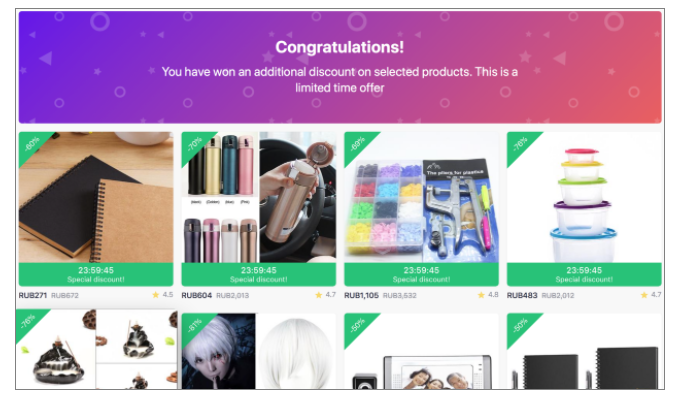This screenshot has width=680, height=402.
Task: Click the -69% badge on the snap pliers kit
Action: [x=357, y=144]
